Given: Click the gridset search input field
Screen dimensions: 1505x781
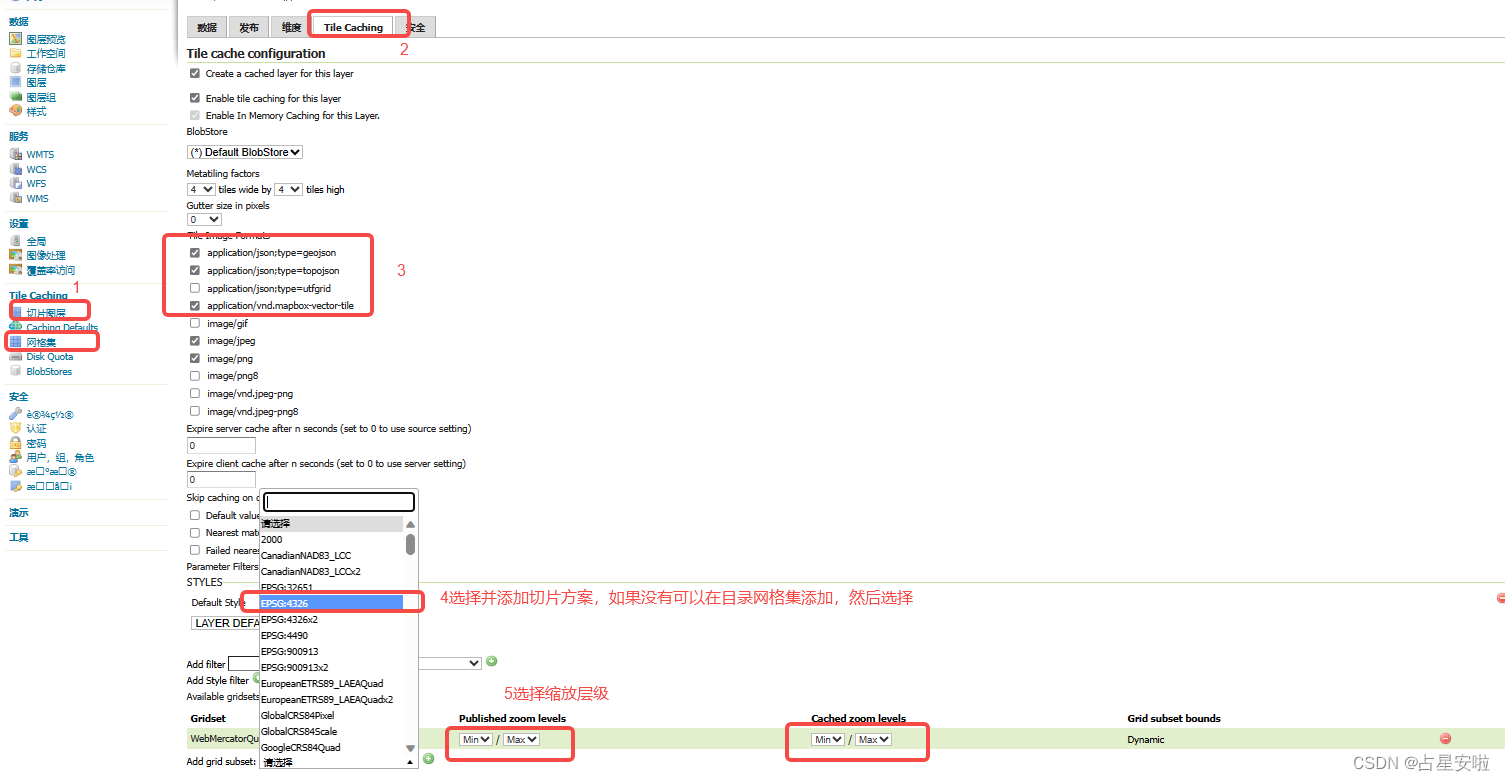Looking at the screenshot, I should tap(339, 502).
